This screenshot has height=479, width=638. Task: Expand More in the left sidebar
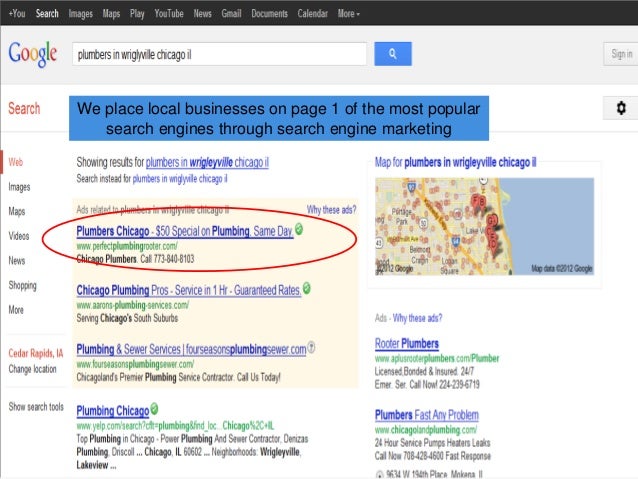(x=16, y=310)
